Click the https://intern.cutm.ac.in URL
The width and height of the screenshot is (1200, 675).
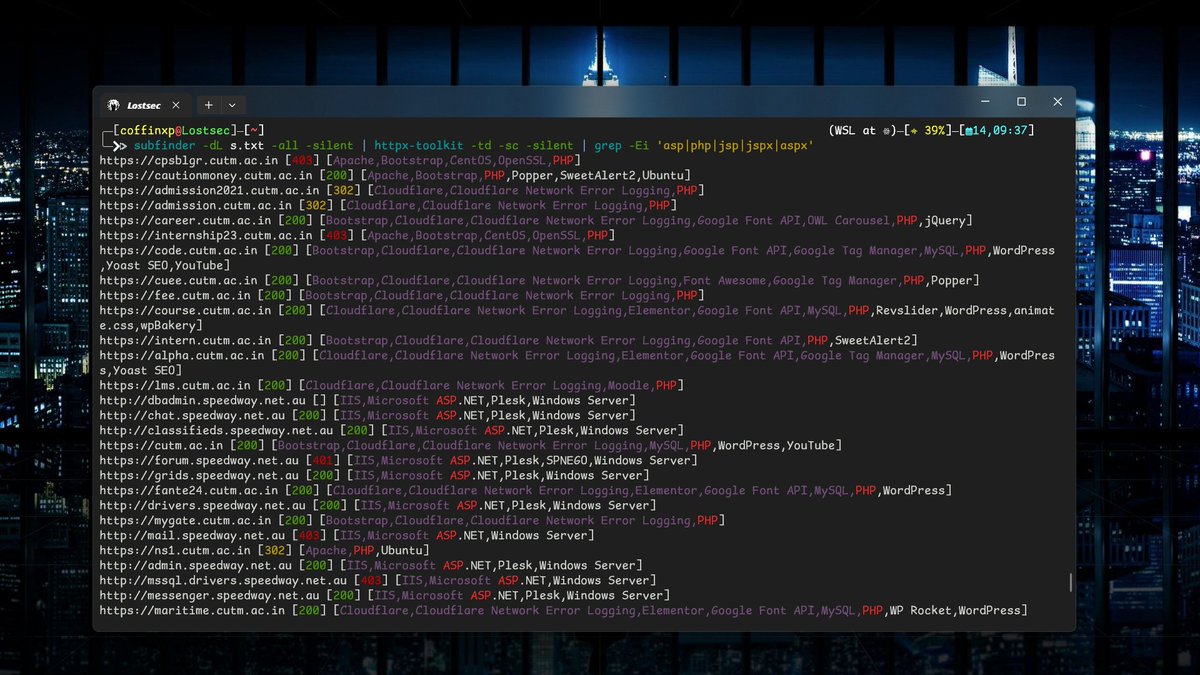pyautogui.click(x=186, y=341)
